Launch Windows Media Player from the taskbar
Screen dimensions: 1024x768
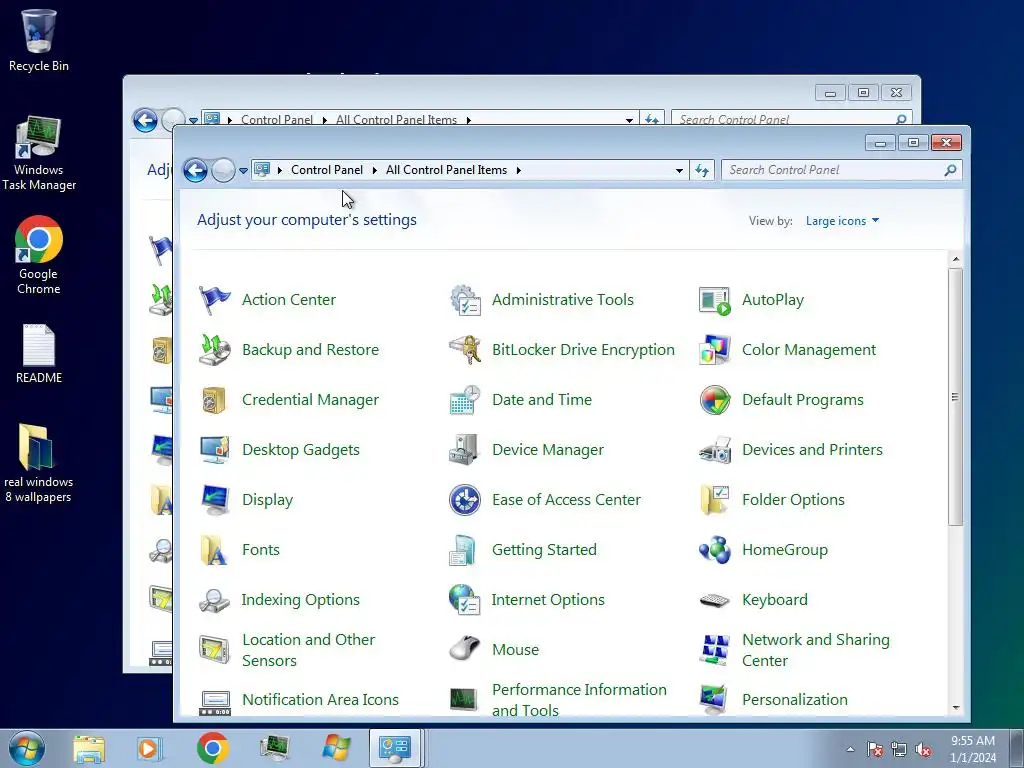click(149, 748)
